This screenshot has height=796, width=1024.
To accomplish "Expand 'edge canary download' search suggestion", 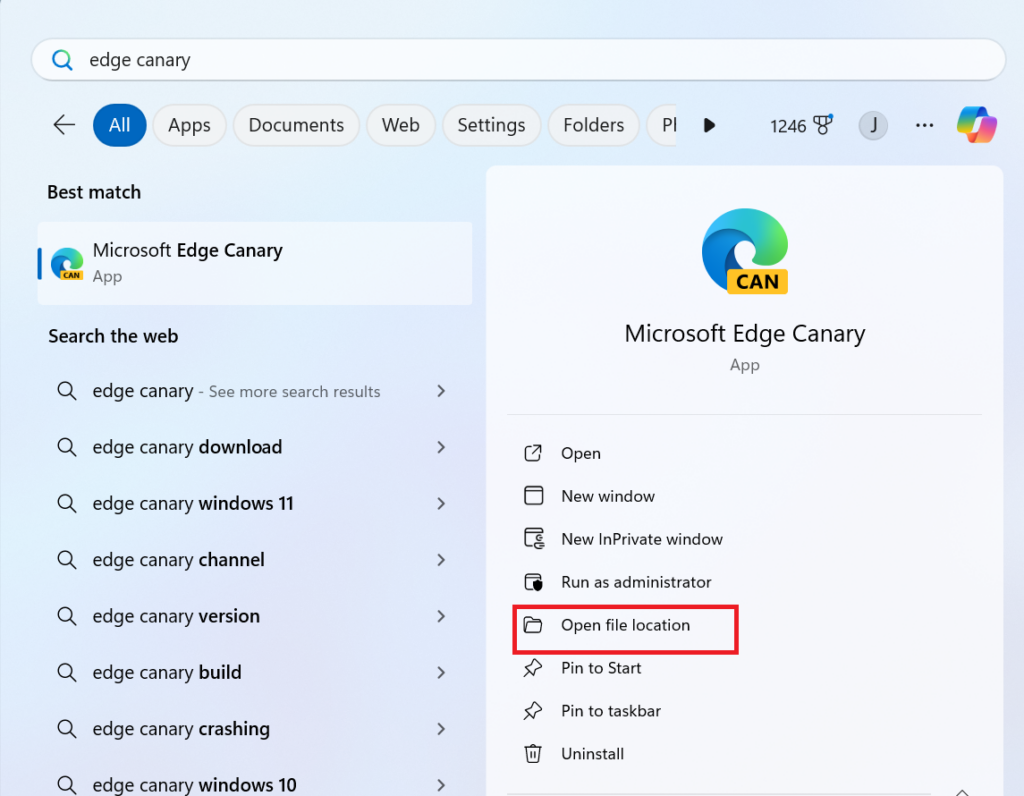I will pyautogui.click(x=441, y=447).
